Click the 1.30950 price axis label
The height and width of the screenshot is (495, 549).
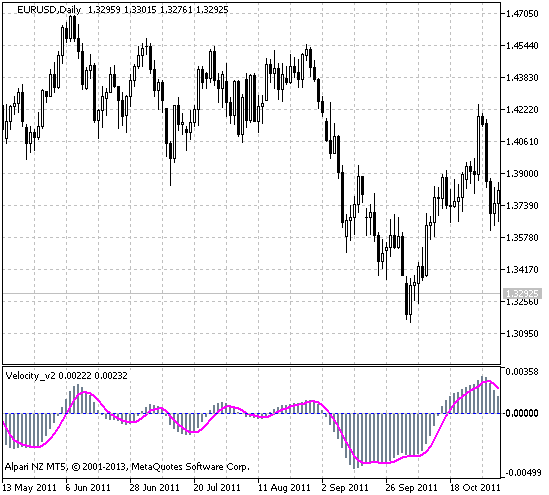tap(522, 334)
